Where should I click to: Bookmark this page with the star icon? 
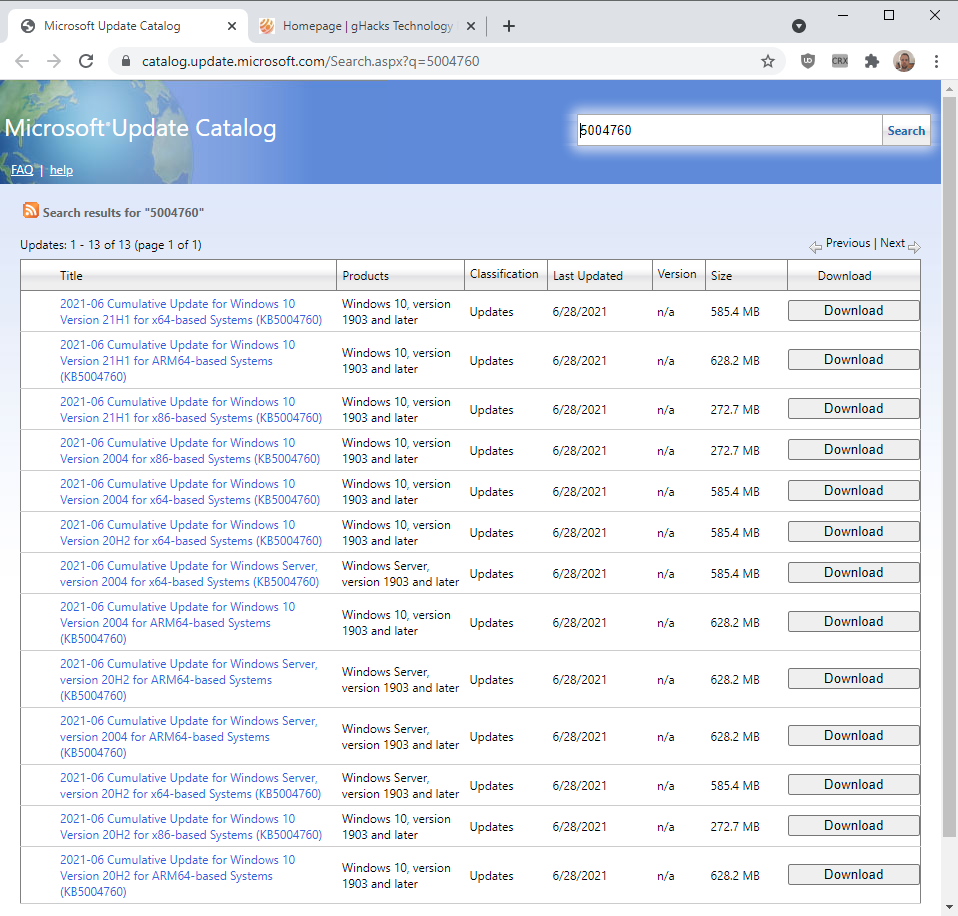(768, 61)
